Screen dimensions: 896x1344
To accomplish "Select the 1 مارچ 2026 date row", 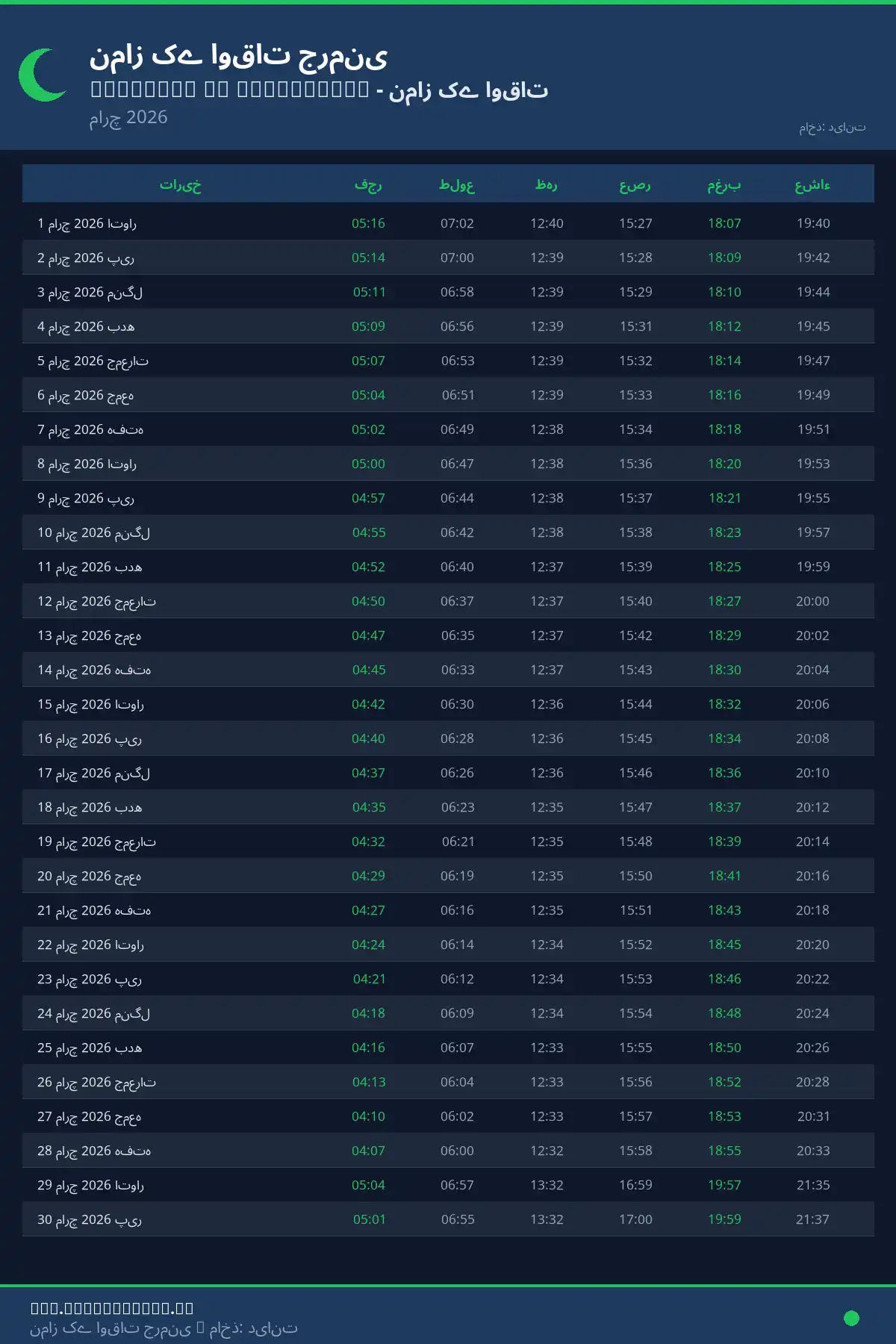I will pos(87,223).
